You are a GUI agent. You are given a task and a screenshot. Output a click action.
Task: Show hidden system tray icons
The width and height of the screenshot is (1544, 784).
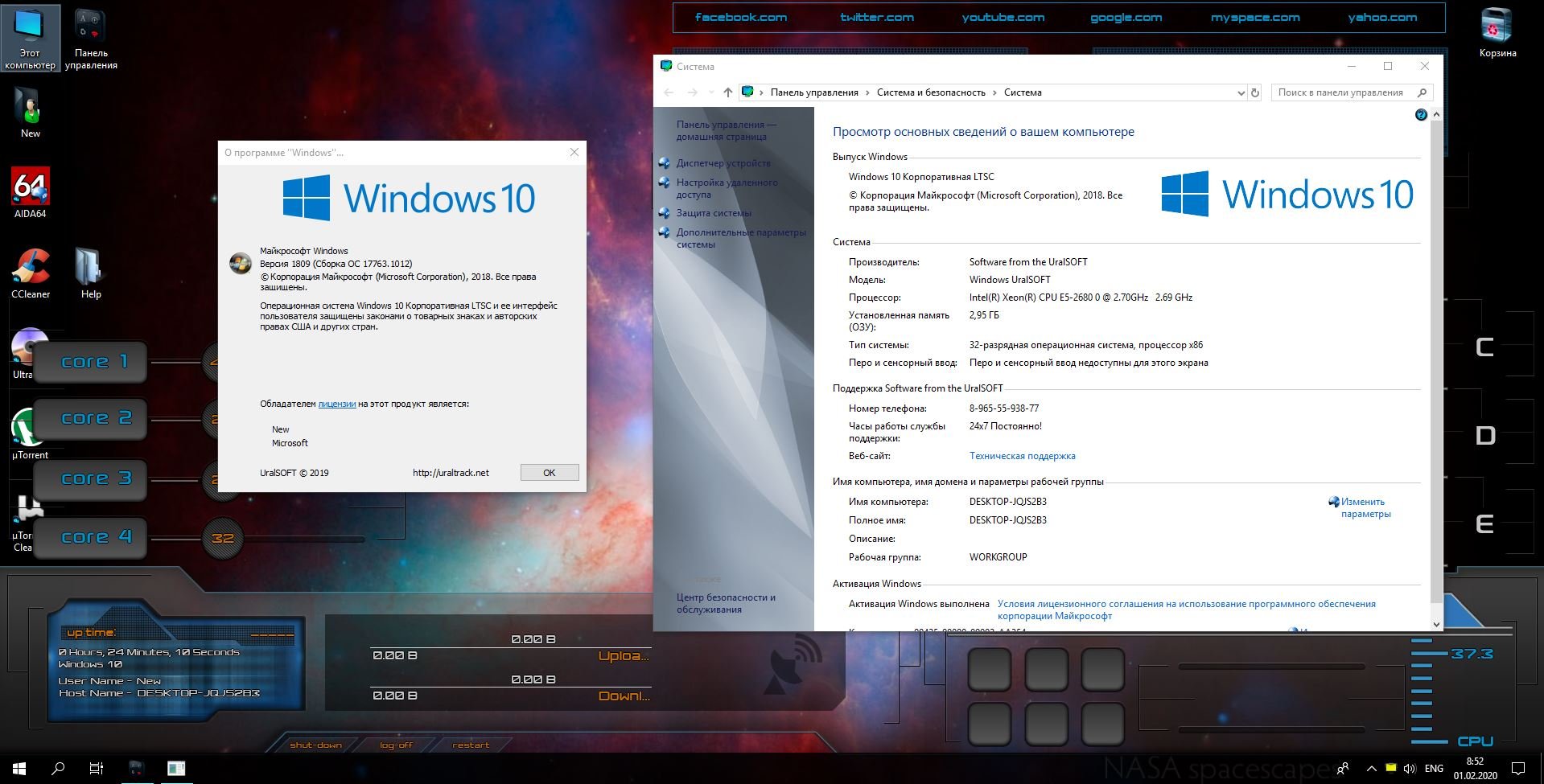(x=1371, y=769)
